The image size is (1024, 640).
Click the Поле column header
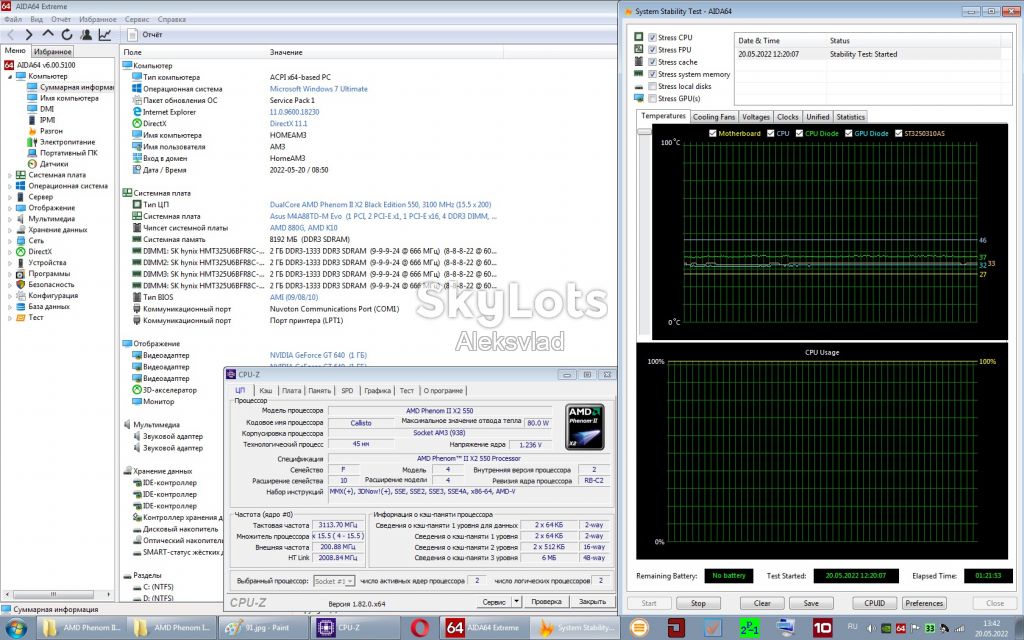(132, 52)
